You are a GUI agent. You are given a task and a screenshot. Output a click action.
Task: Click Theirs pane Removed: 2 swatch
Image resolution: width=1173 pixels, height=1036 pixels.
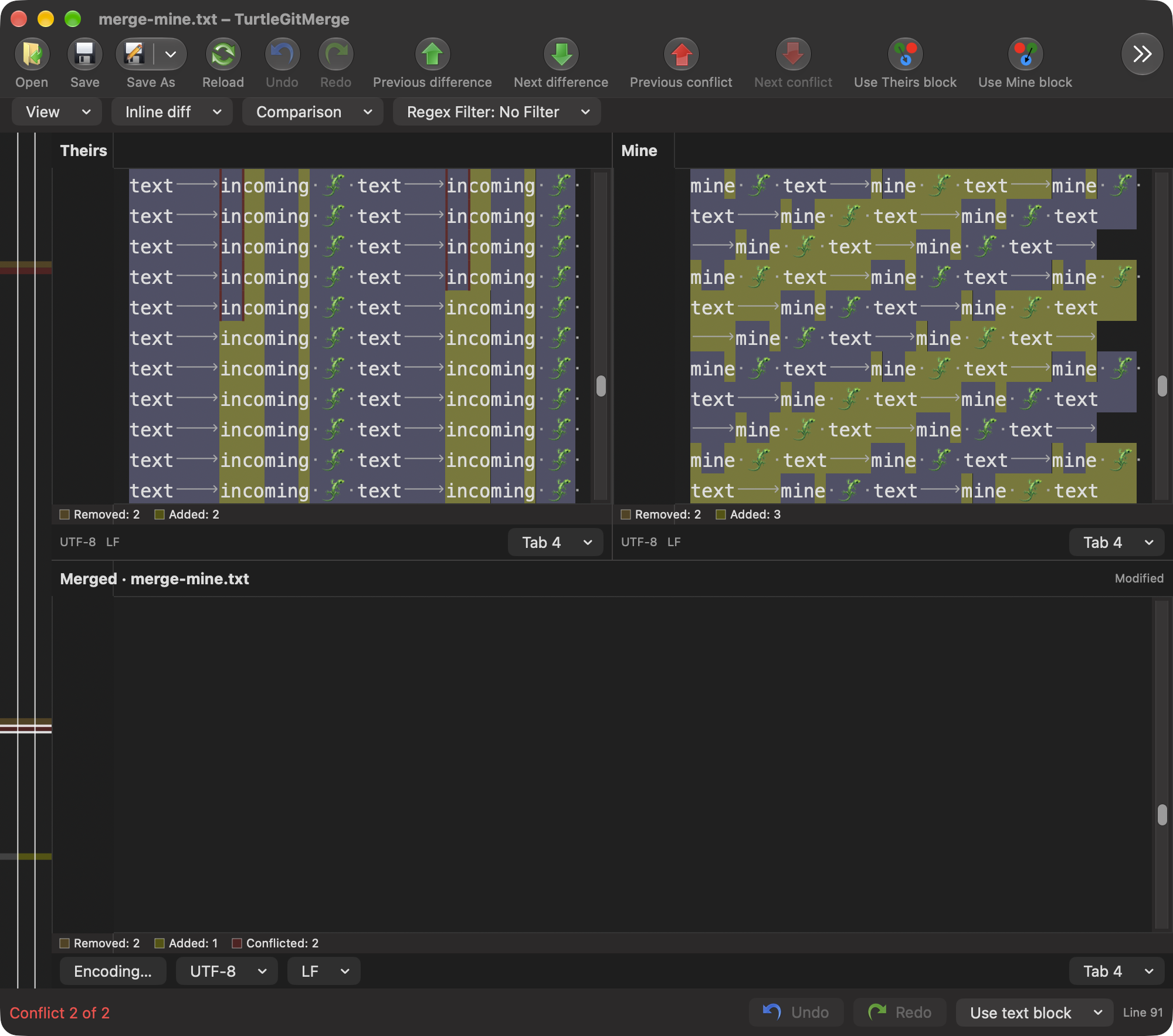[x=65, y=514]
